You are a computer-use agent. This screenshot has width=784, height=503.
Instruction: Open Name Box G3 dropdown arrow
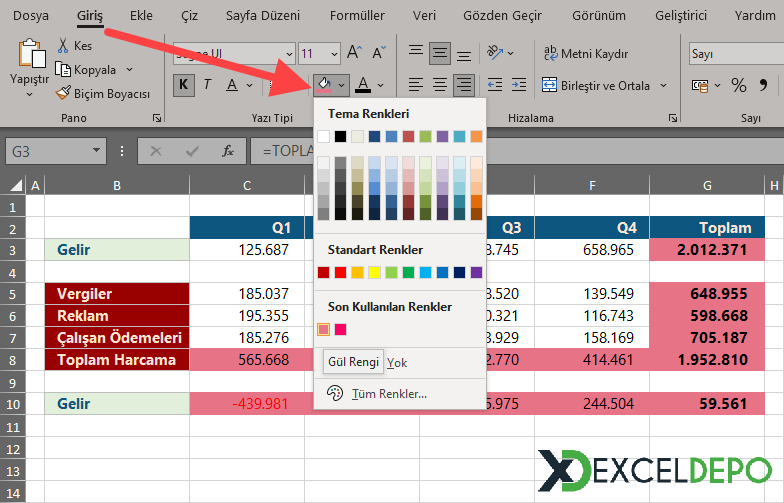96,150
